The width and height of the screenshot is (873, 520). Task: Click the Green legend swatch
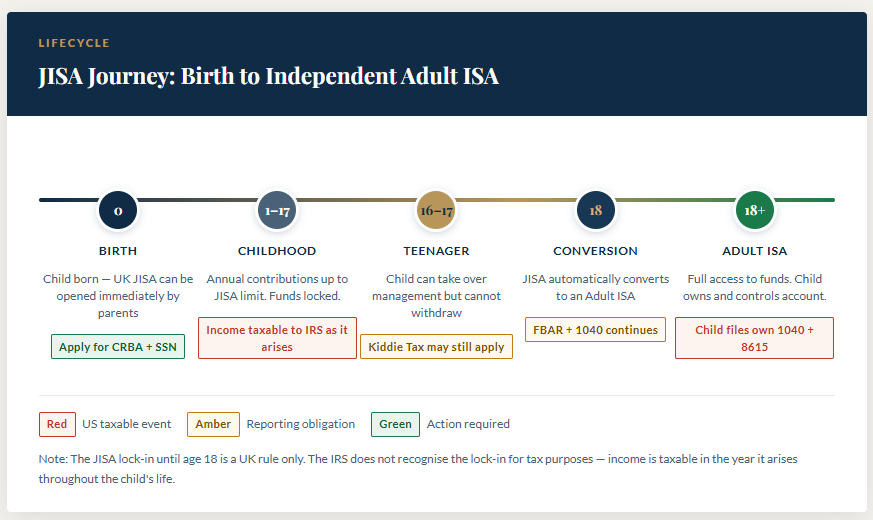(395, 424)
